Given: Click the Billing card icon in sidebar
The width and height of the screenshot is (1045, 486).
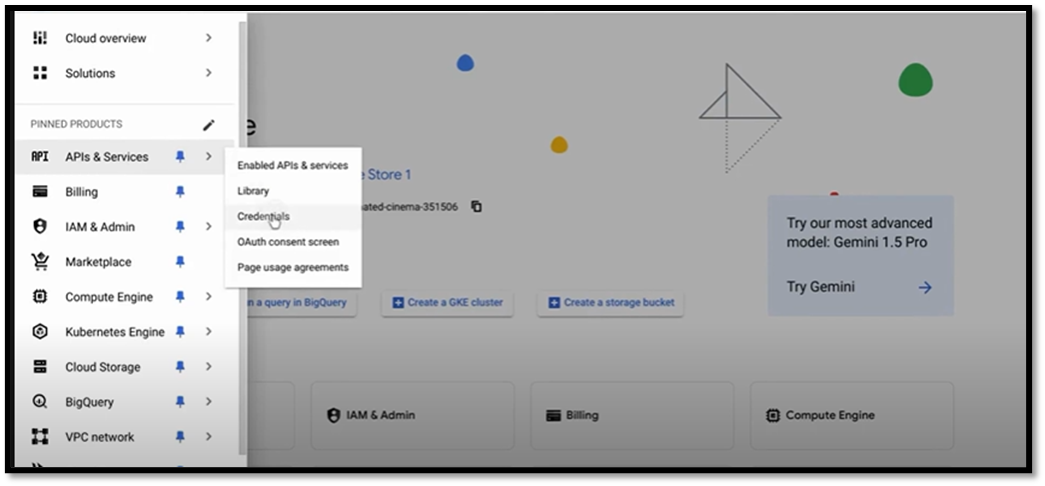Looking at the screenshot, I should [x=40, y=192].
